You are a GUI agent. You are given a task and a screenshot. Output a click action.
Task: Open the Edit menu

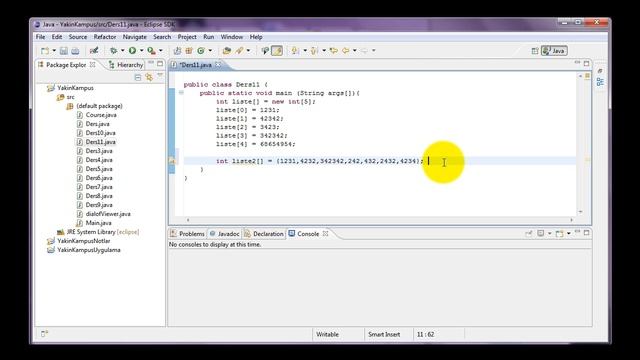(x=57, y=37)
